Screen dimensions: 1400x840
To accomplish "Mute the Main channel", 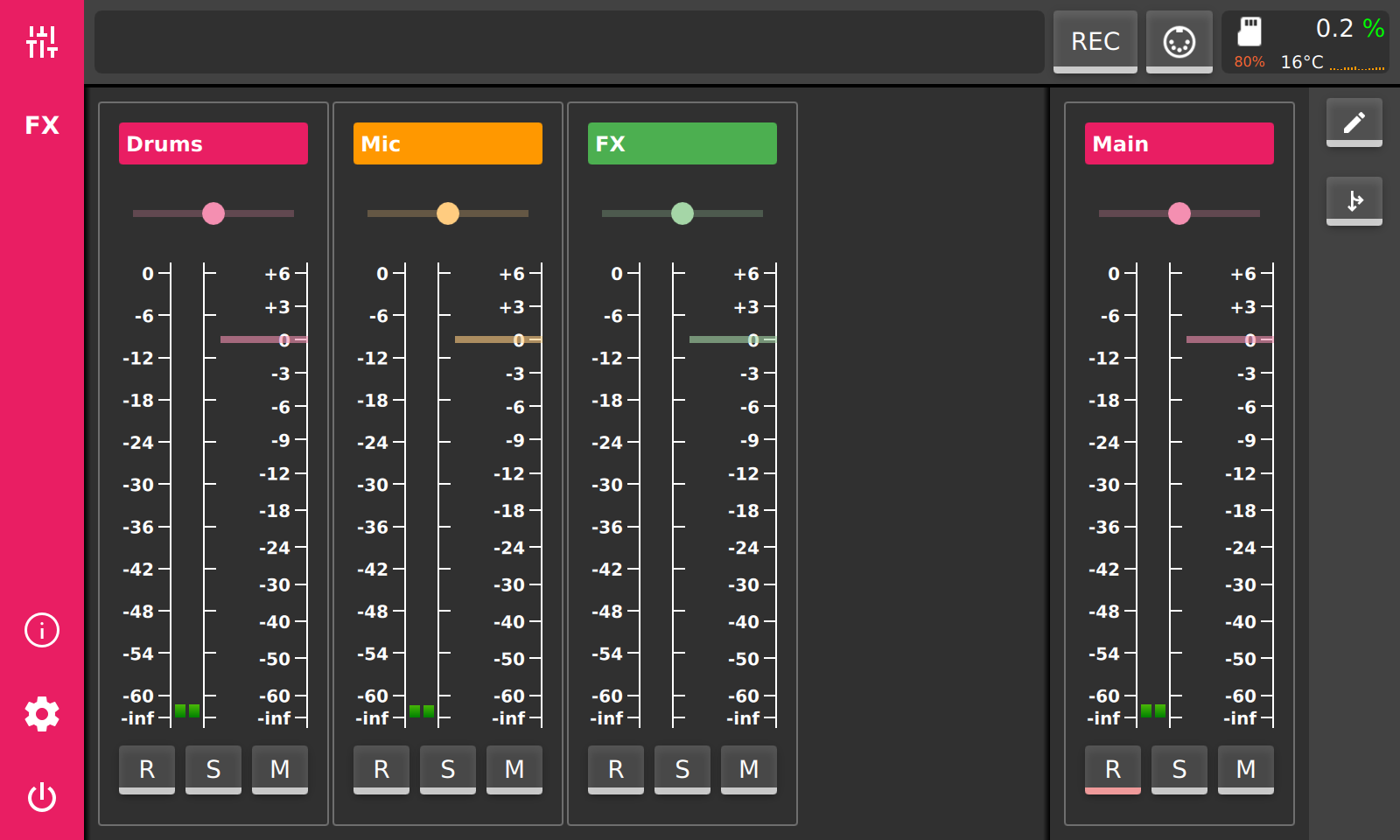I will coord(1246,770).
